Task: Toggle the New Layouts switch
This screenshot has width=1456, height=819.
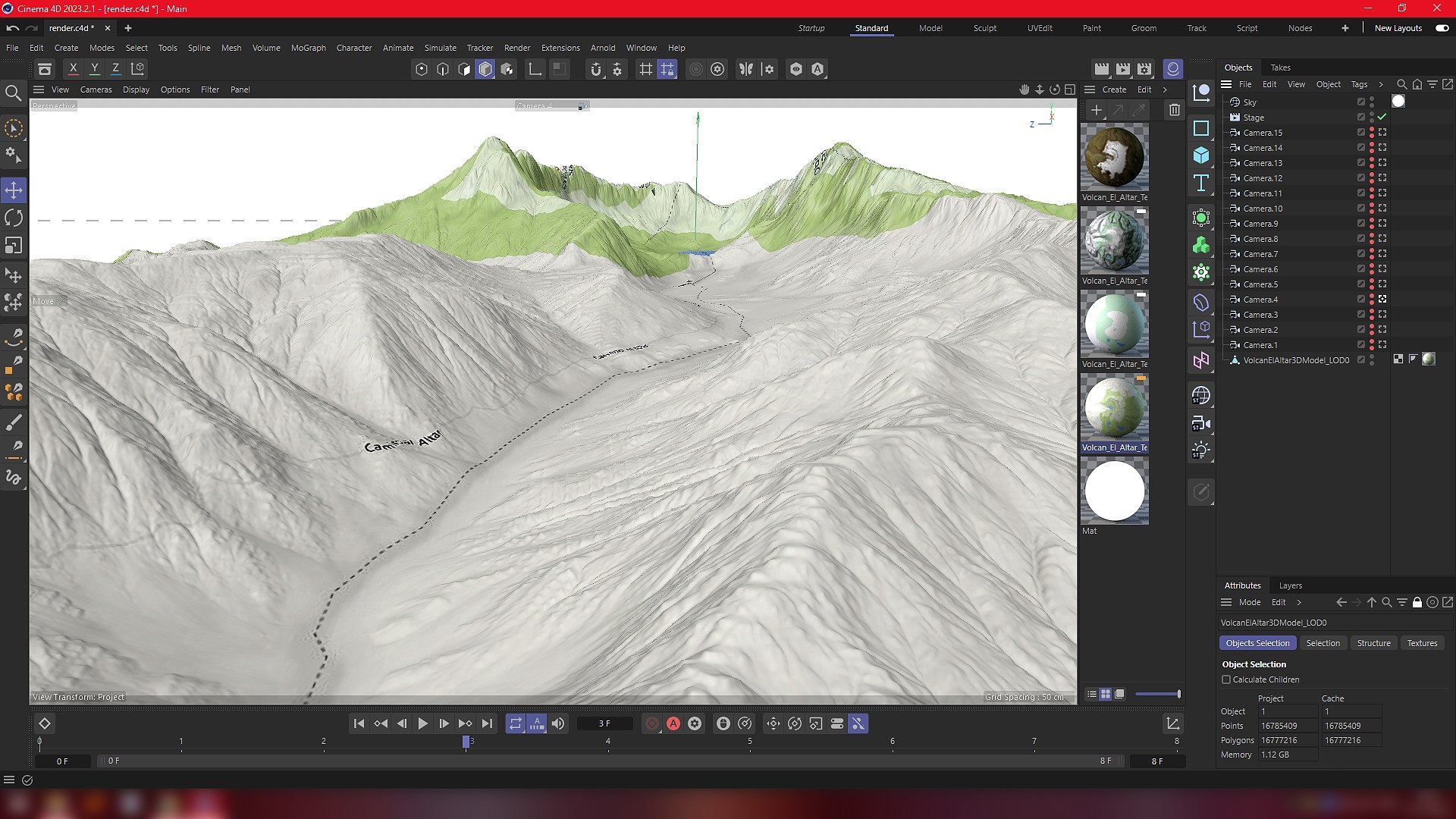Action: (1442, 28)
